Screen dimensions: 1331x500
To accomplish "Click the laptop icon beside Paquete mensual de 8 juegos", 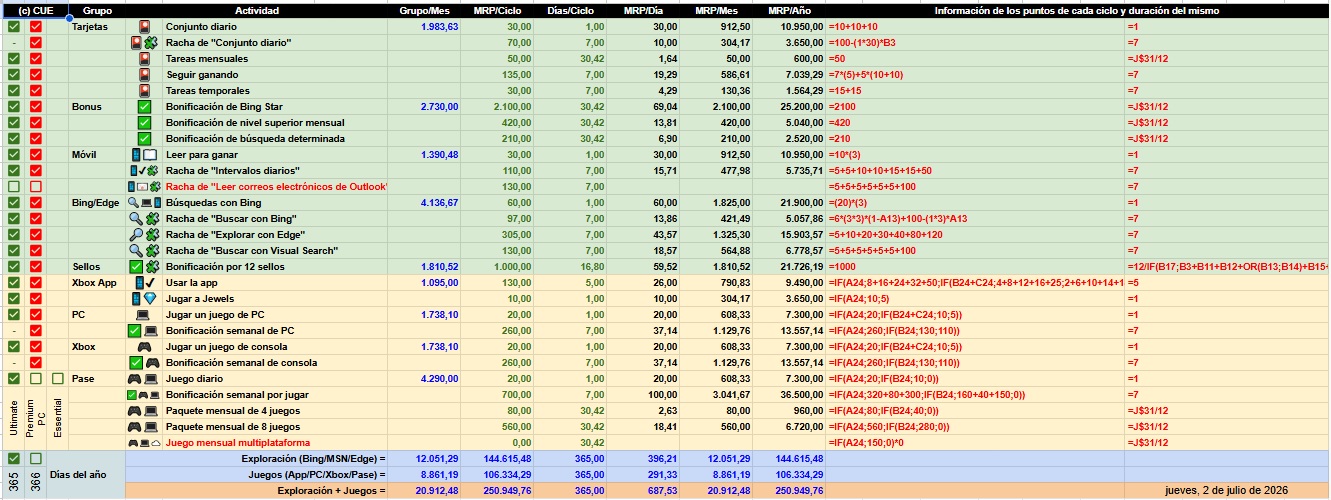I will pyautogui.click(x=151, y=427).
